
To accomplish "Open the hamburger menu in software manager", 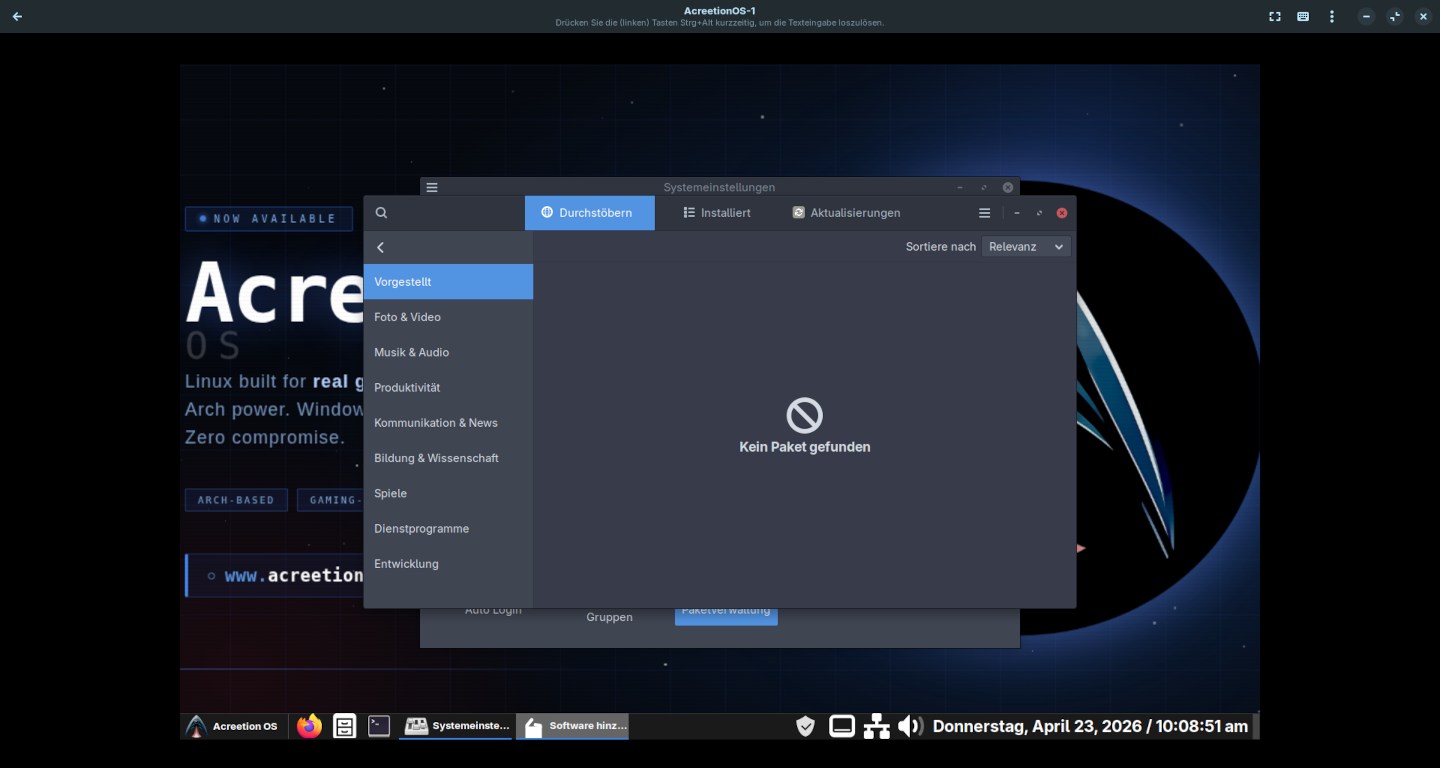I will [984, 213].
